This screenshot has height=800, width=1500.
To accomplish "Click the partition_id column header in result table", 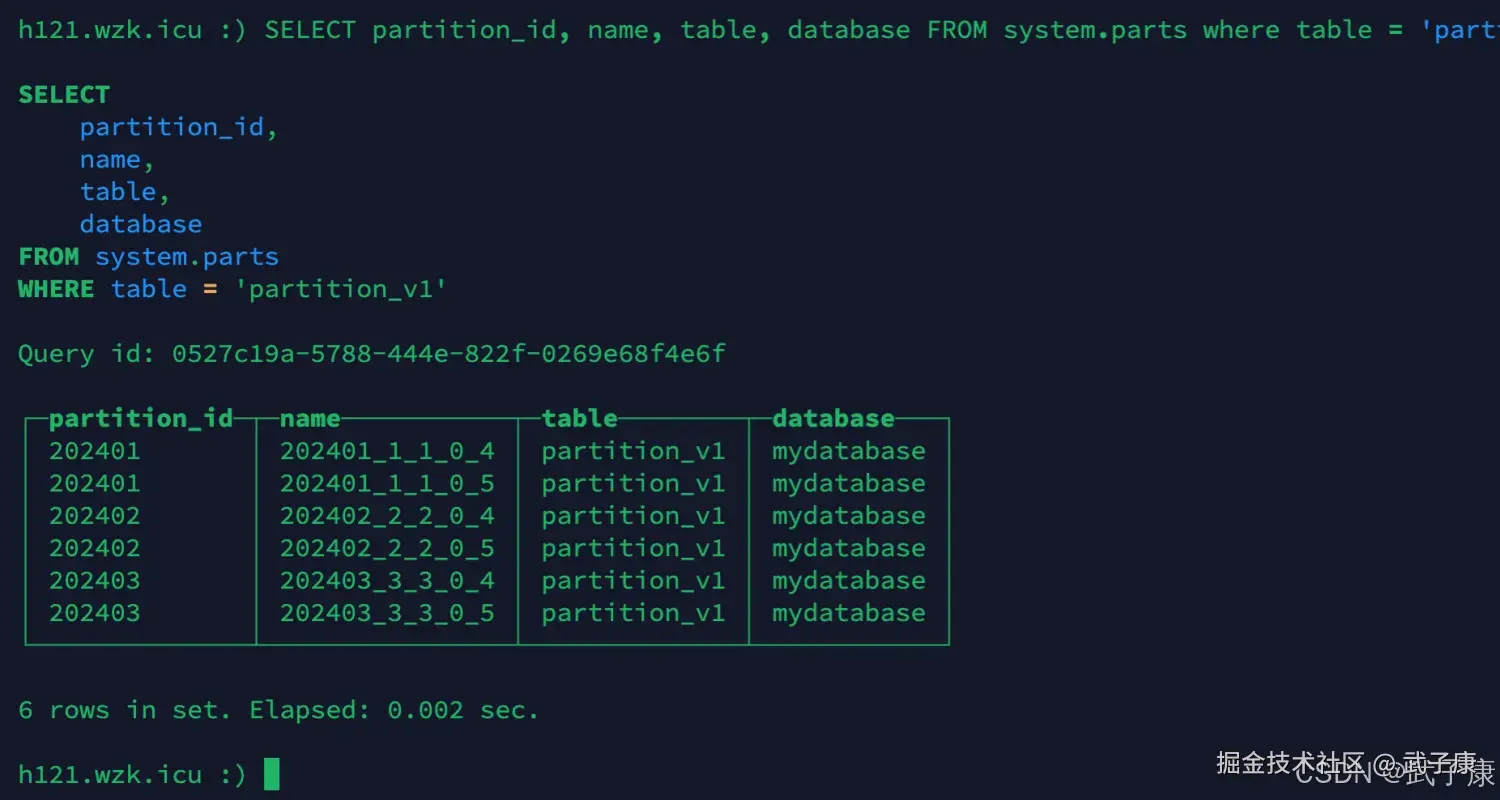I will 140,418.
